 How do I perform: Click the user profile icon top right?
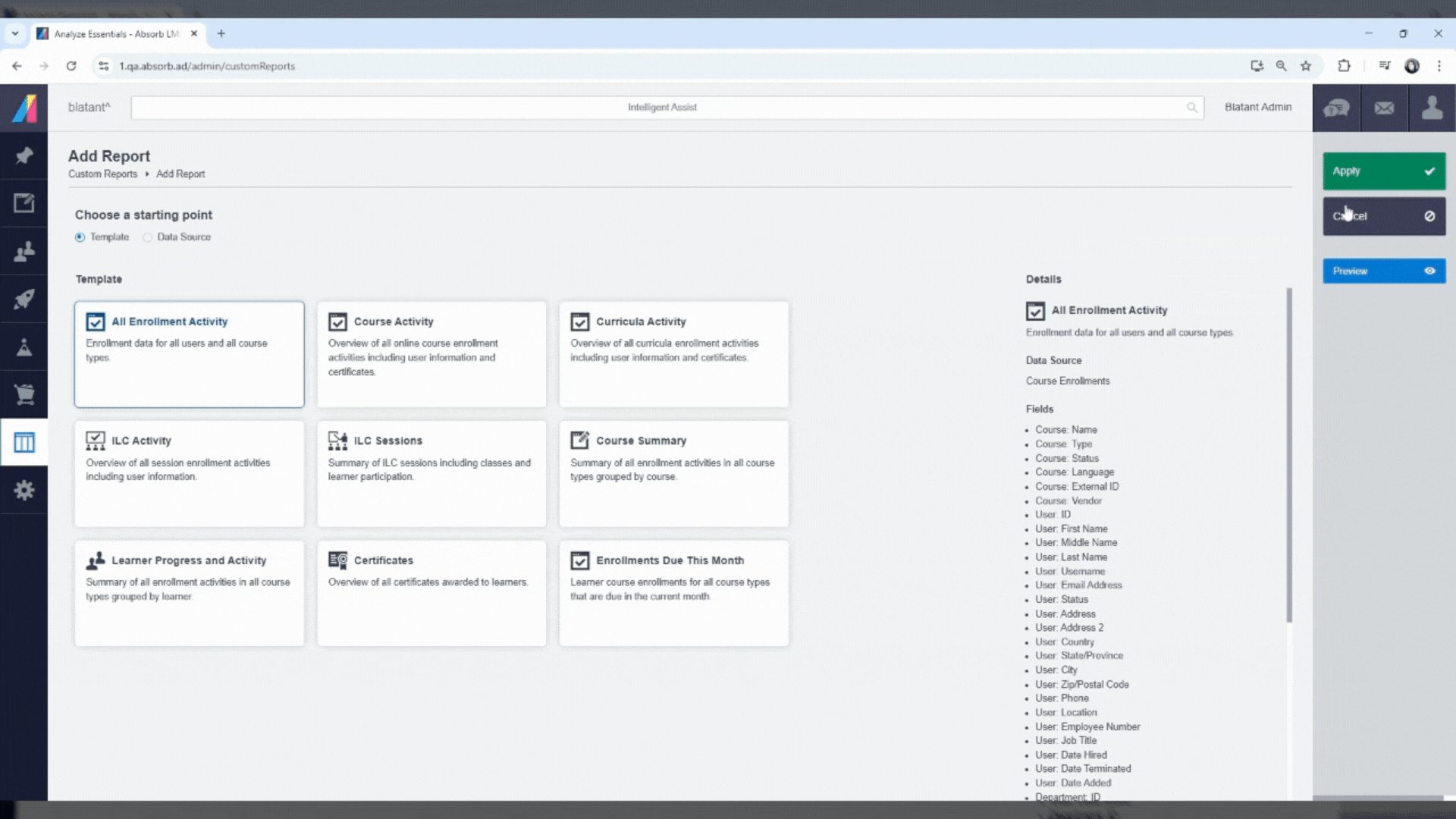[1432, 108]
